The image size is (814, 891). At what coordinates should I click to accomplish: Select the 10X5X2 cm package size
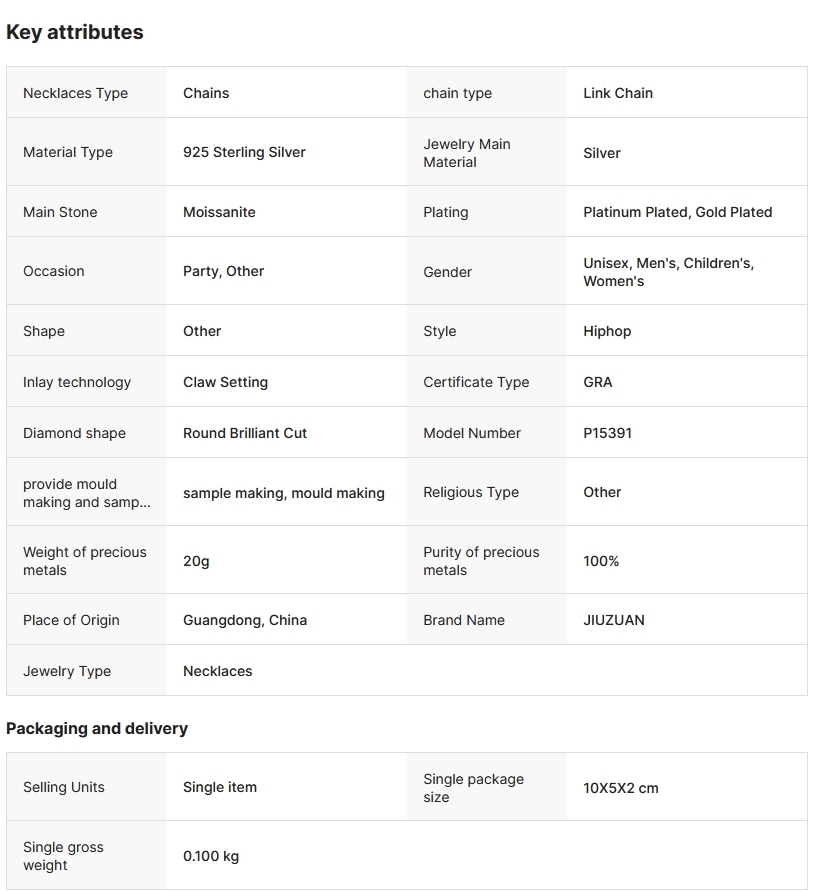click(621, 788)
